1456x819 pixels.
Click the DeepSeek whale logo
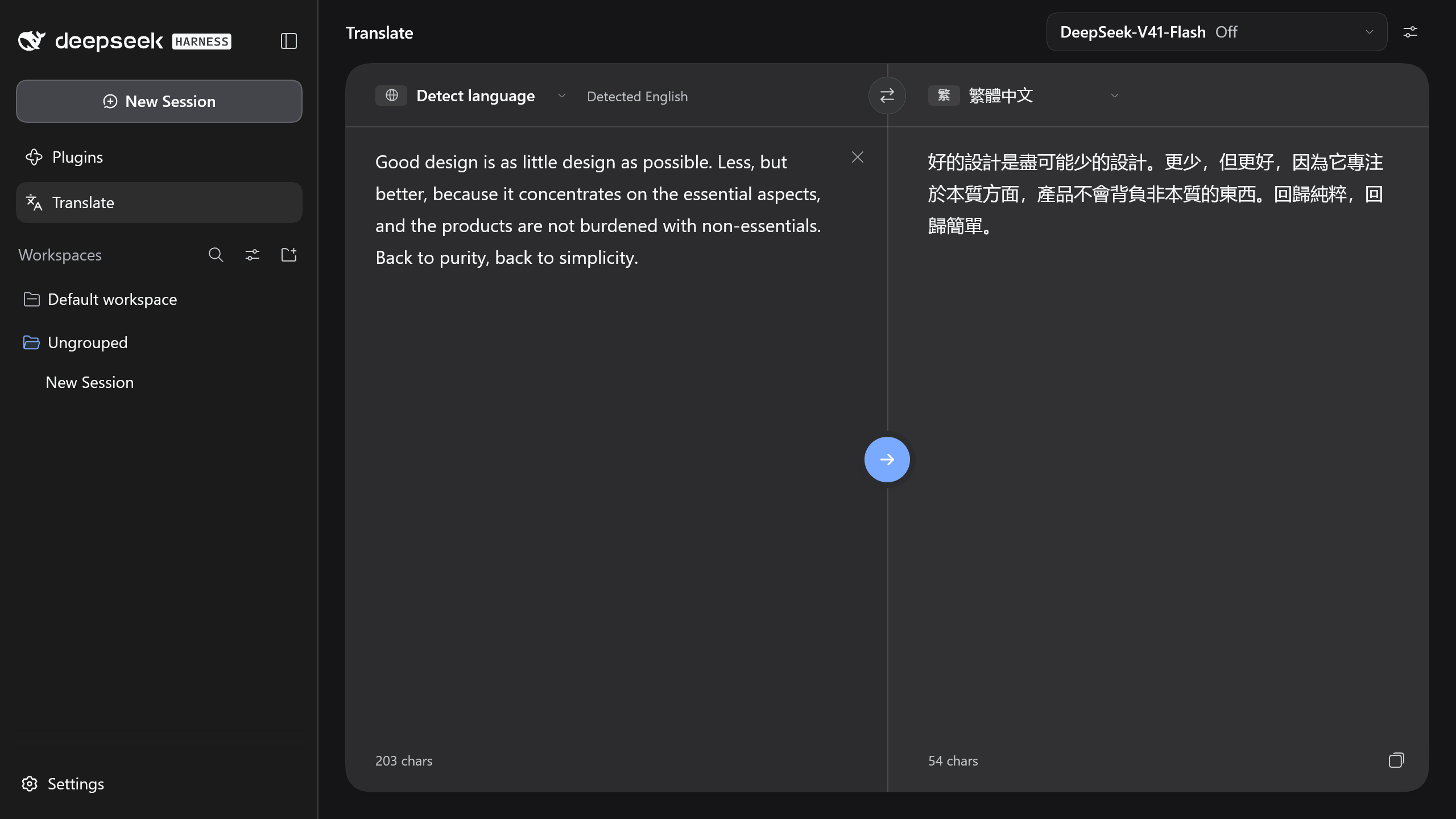pyautogui.click(x=32, y=40)
